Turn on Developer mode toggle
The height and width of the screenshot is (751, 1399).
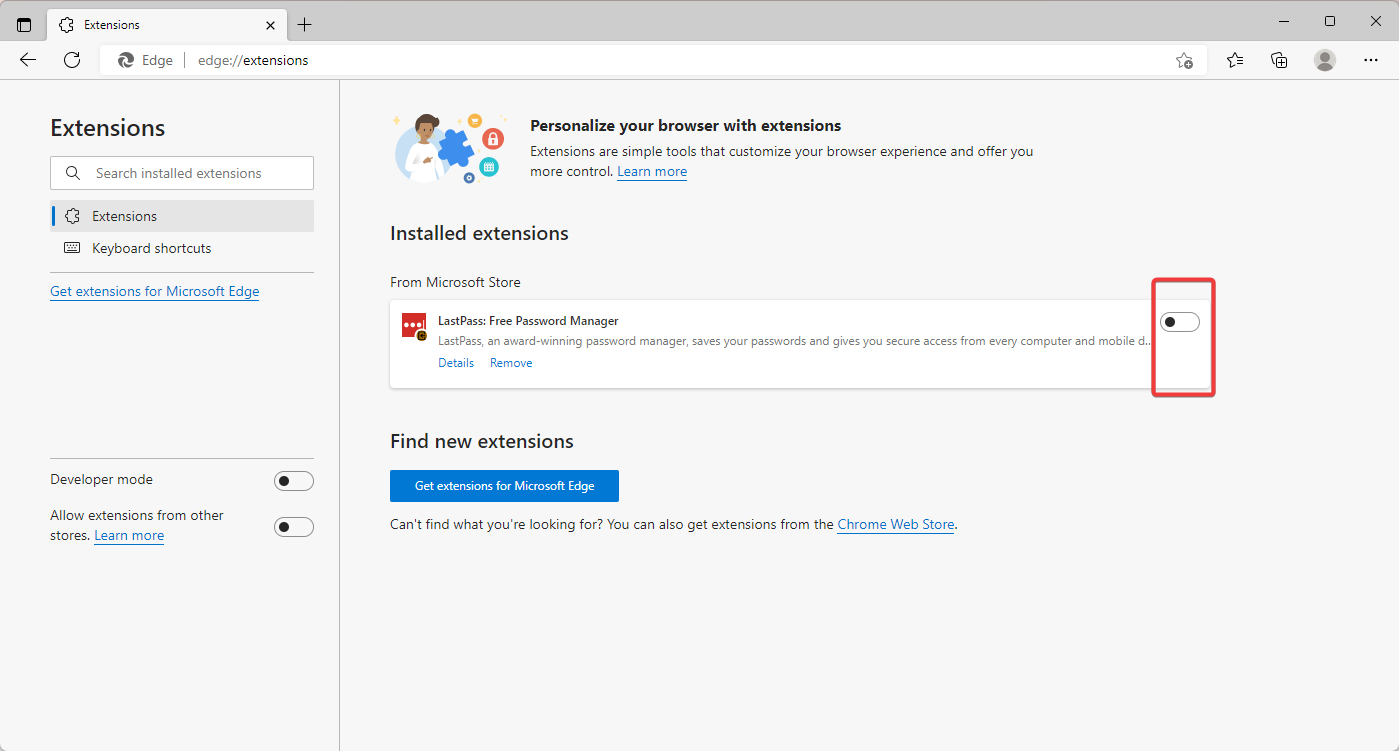294,481
